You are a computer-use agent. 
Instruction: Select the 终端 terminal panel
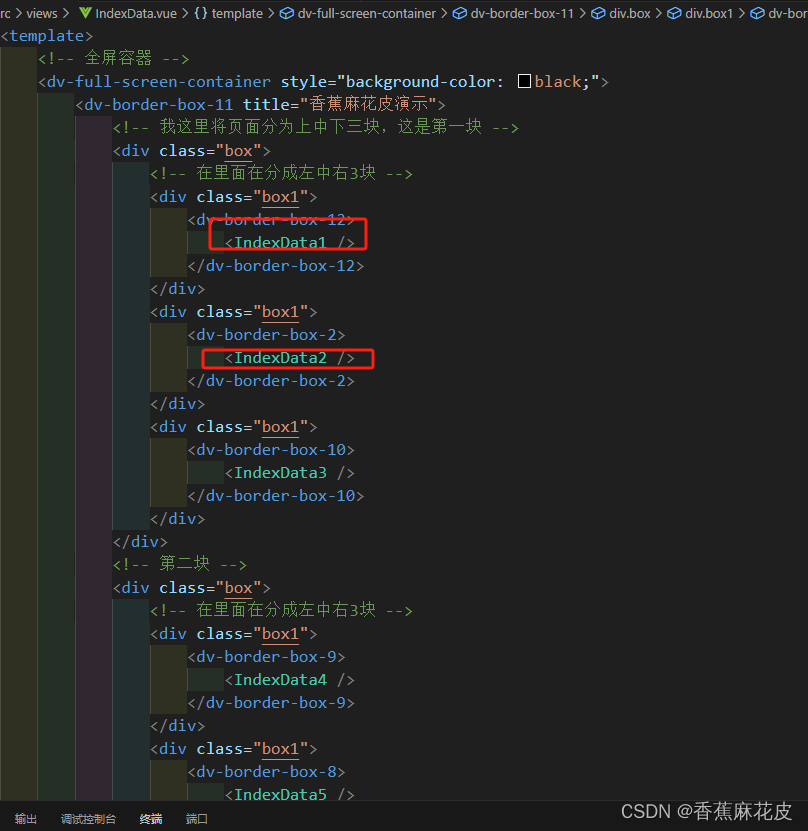click(x=150, y=818)
